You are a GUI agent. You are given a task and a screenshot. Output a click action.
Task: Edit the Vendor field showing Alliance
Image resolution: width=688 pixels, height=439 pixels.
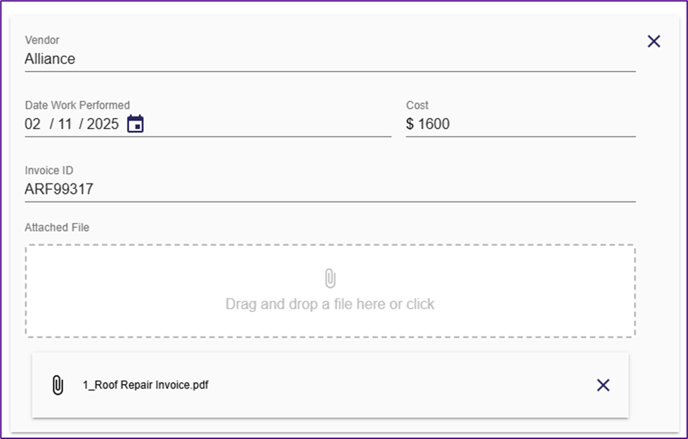pos(330,59)
